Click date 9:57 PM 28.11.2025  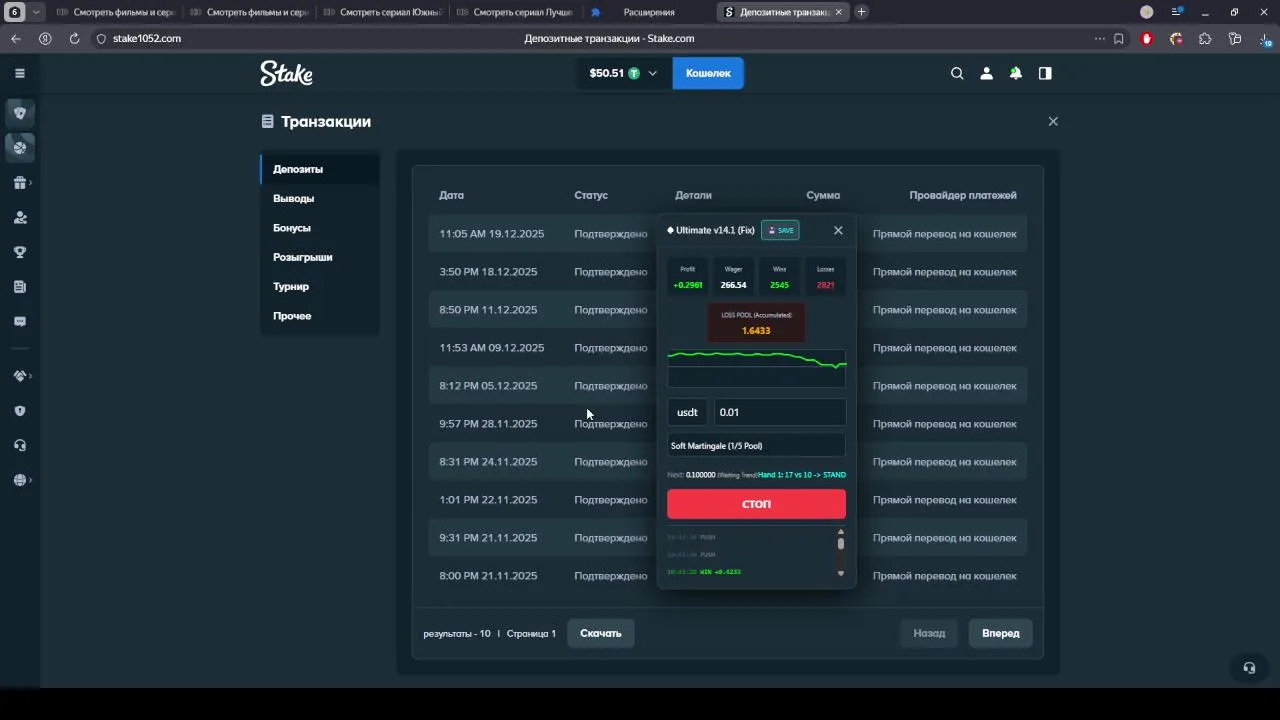pyautogui.click(x=488, y=424)
